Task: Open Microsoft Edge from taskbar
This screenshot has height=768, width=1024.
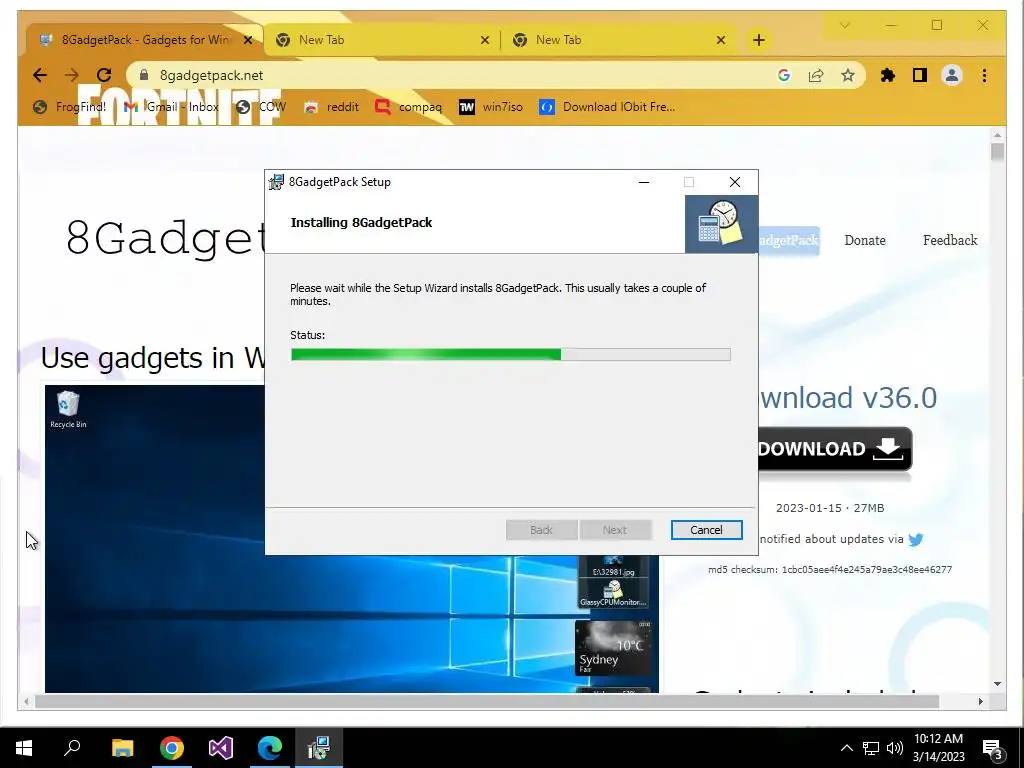Action: 270,748
